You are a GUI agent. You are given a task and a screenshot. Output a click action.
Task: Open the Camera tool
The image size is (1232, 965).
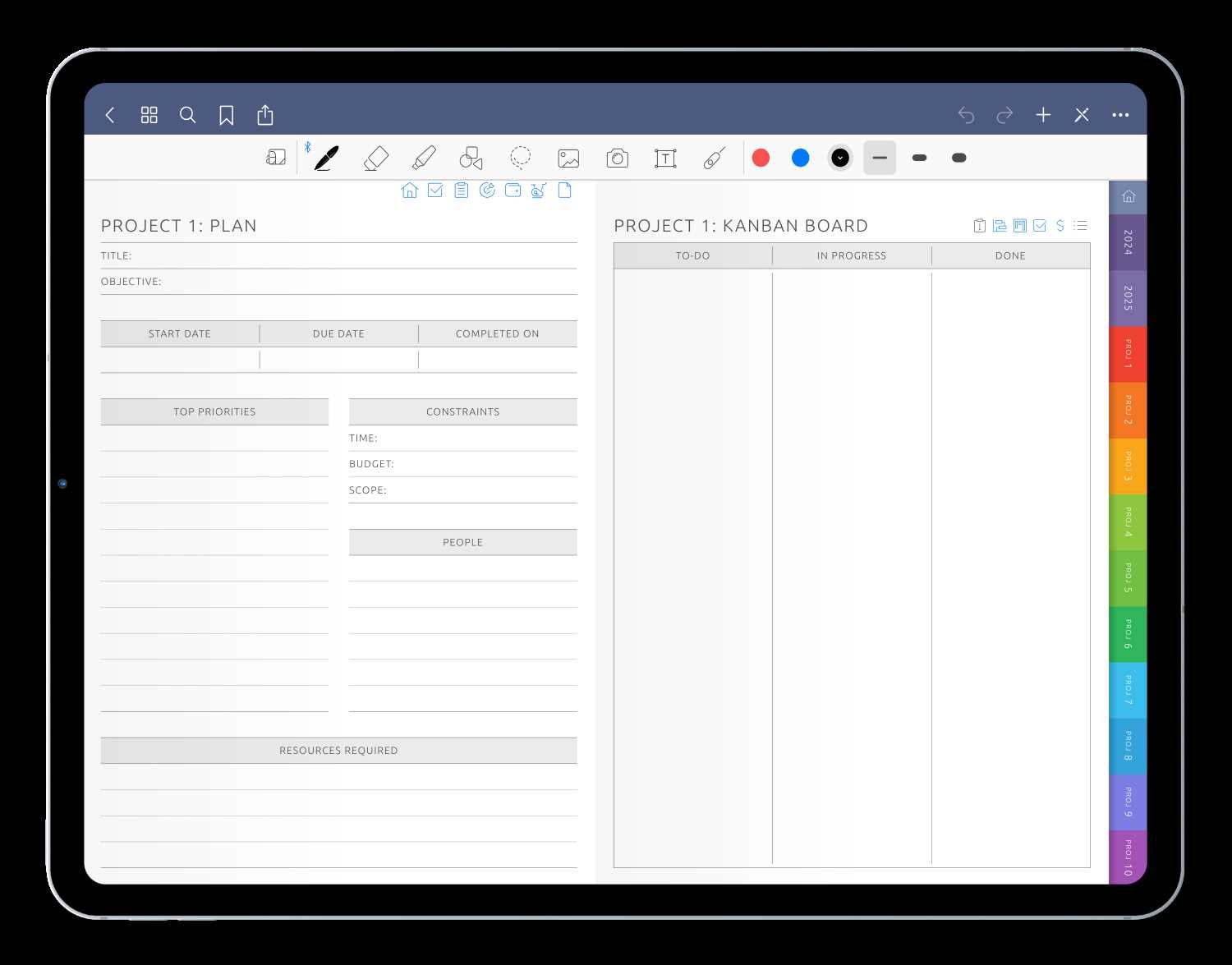tap(617, 158)
